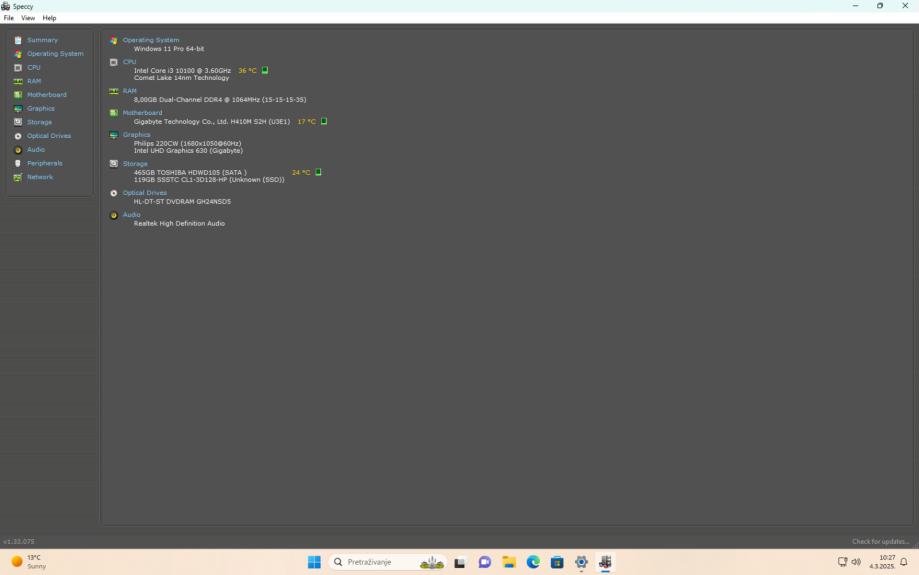Click the Pretraživanje taskbar search box

coord(387,562)
